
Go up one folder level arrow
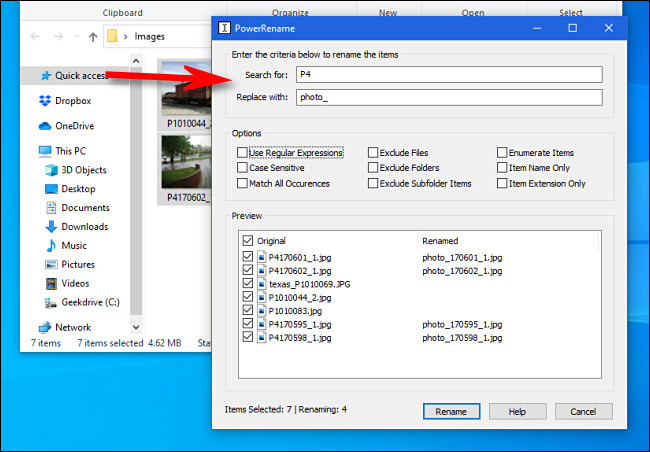[x=93, y=37]
